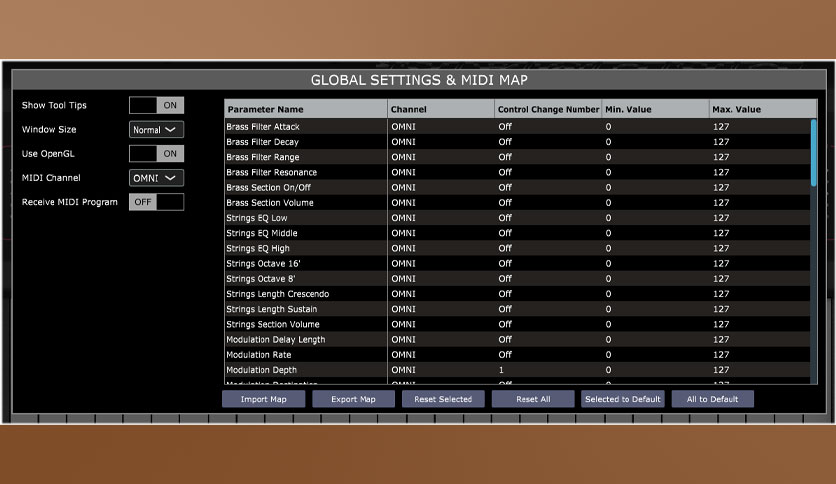Viewport: 836px width, 484px height.
Task: Click the Channel column header
Action: (441, 109)
